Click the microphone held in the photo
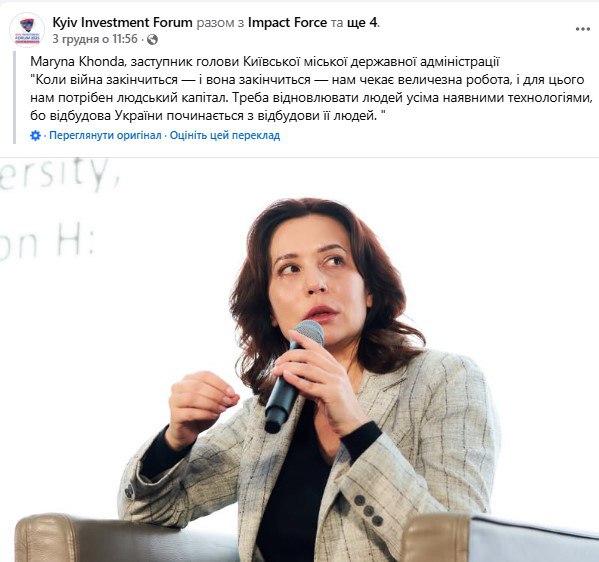The height and width of the screenshot is (562, 599). 293,376
